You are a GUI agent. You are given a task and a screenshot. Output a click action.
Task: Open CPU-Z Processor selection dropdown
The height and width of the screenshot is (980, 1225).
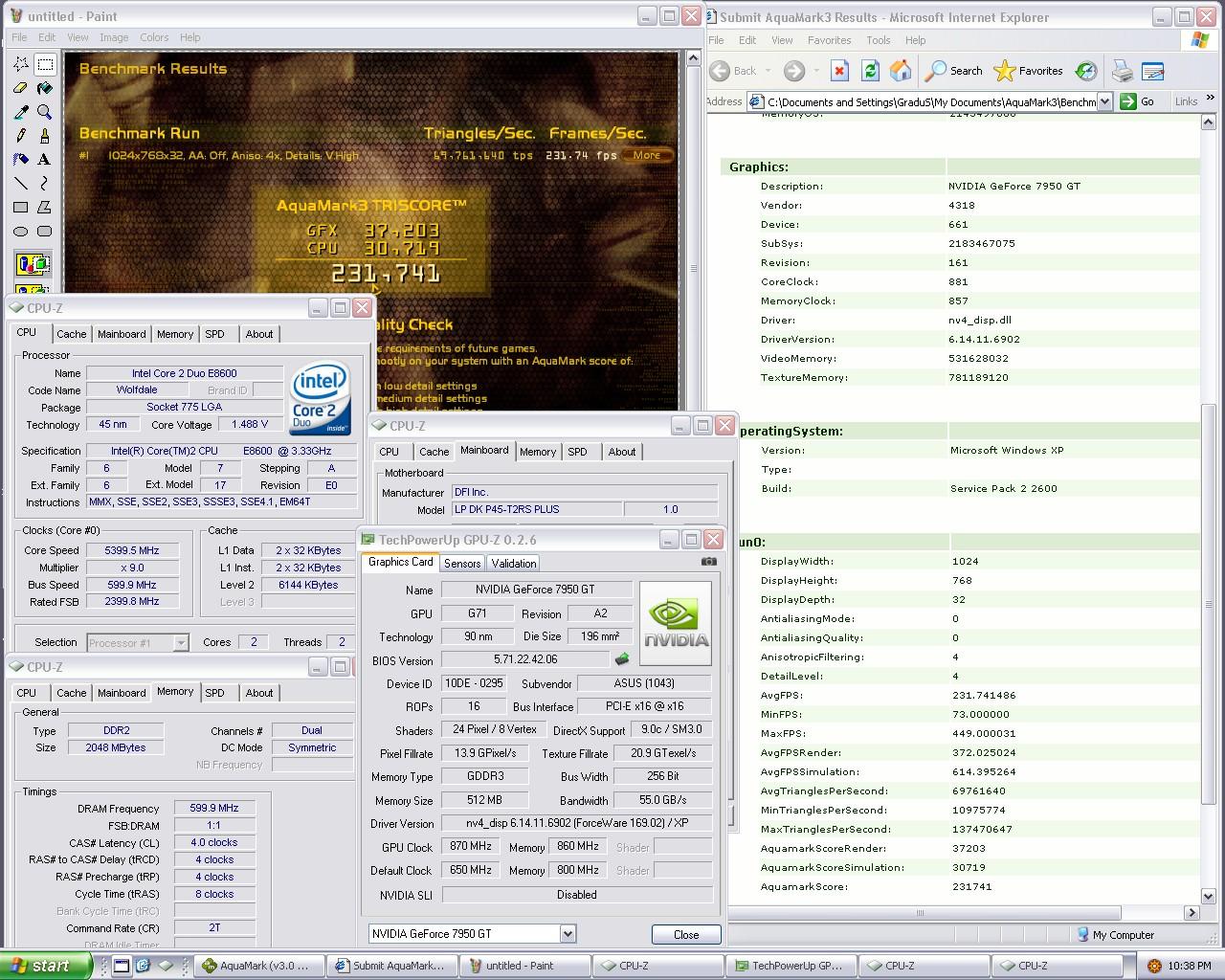click(181, 643)
